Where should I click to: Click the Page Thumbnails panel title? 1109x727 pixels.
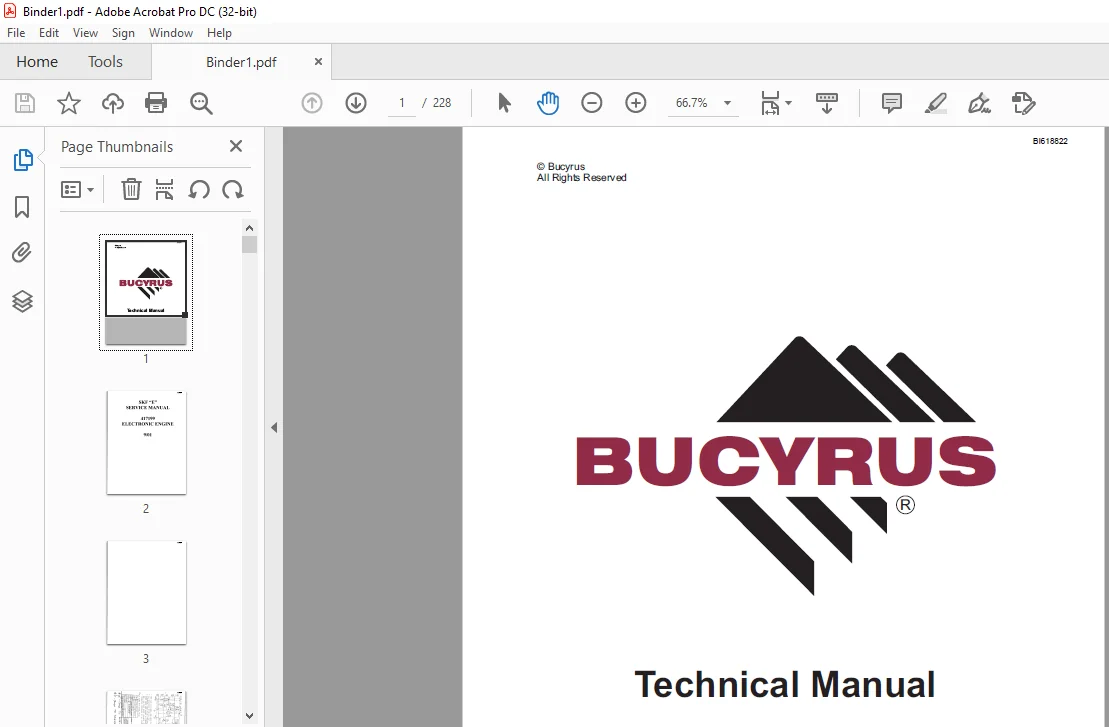point(117,146)
